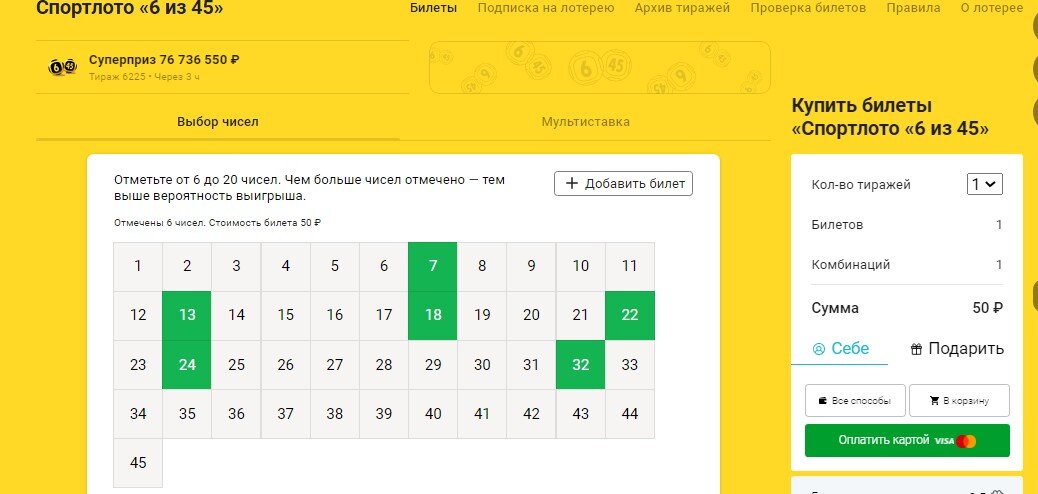The image size is (1038, 494).
Task: Deselect number 32 on the grid
Action: [x=581, y=365]
